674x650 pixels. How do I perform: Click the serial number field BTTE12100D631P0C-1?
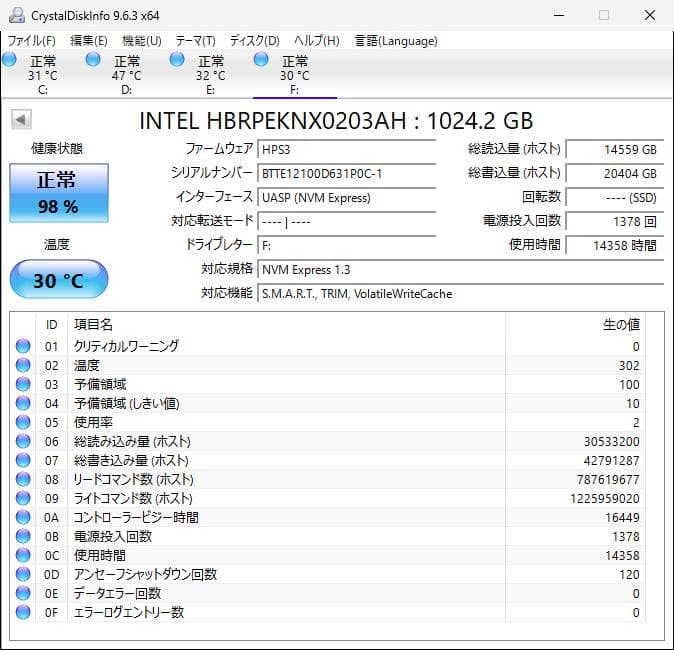click(346, 174)
